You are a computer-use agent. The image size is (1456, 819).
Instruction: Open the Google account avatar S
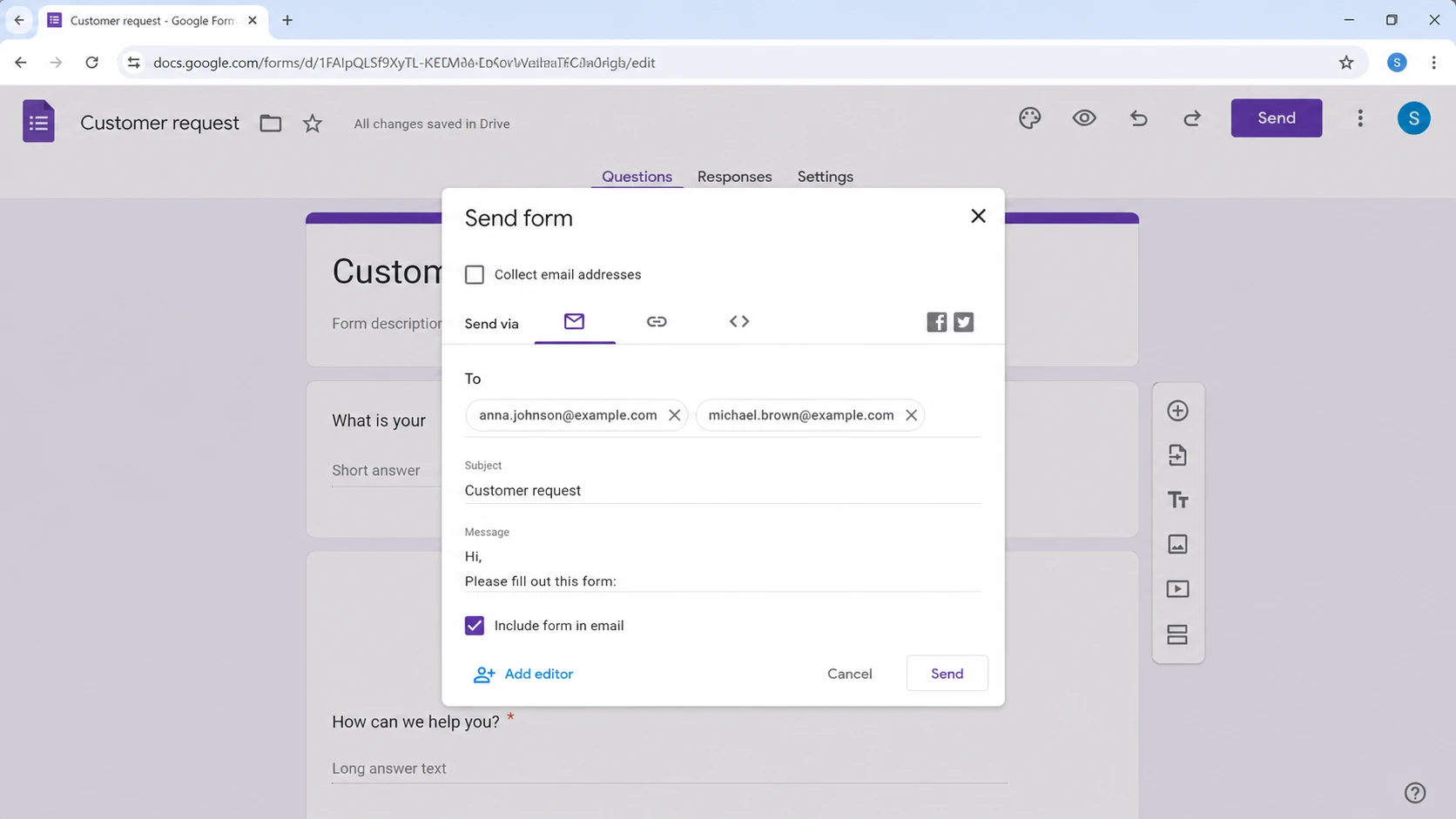click(1413, 117)
